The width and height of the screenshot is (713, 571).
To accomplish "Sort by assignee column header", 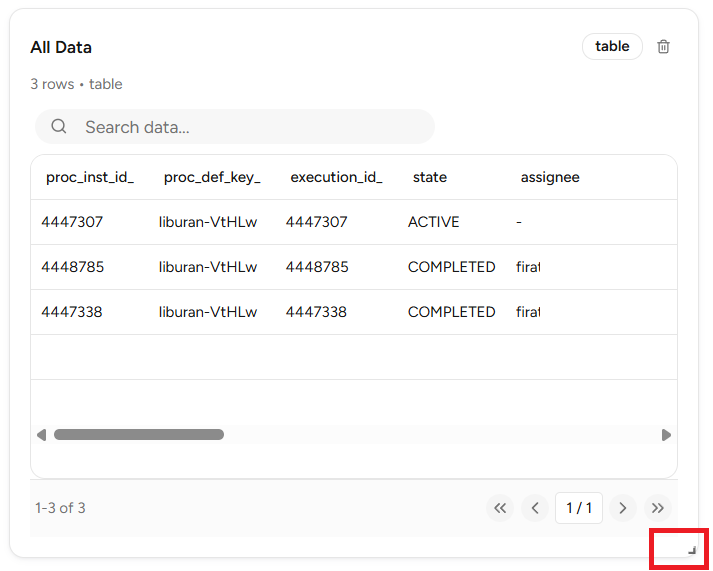I will (x=550, y=177).
